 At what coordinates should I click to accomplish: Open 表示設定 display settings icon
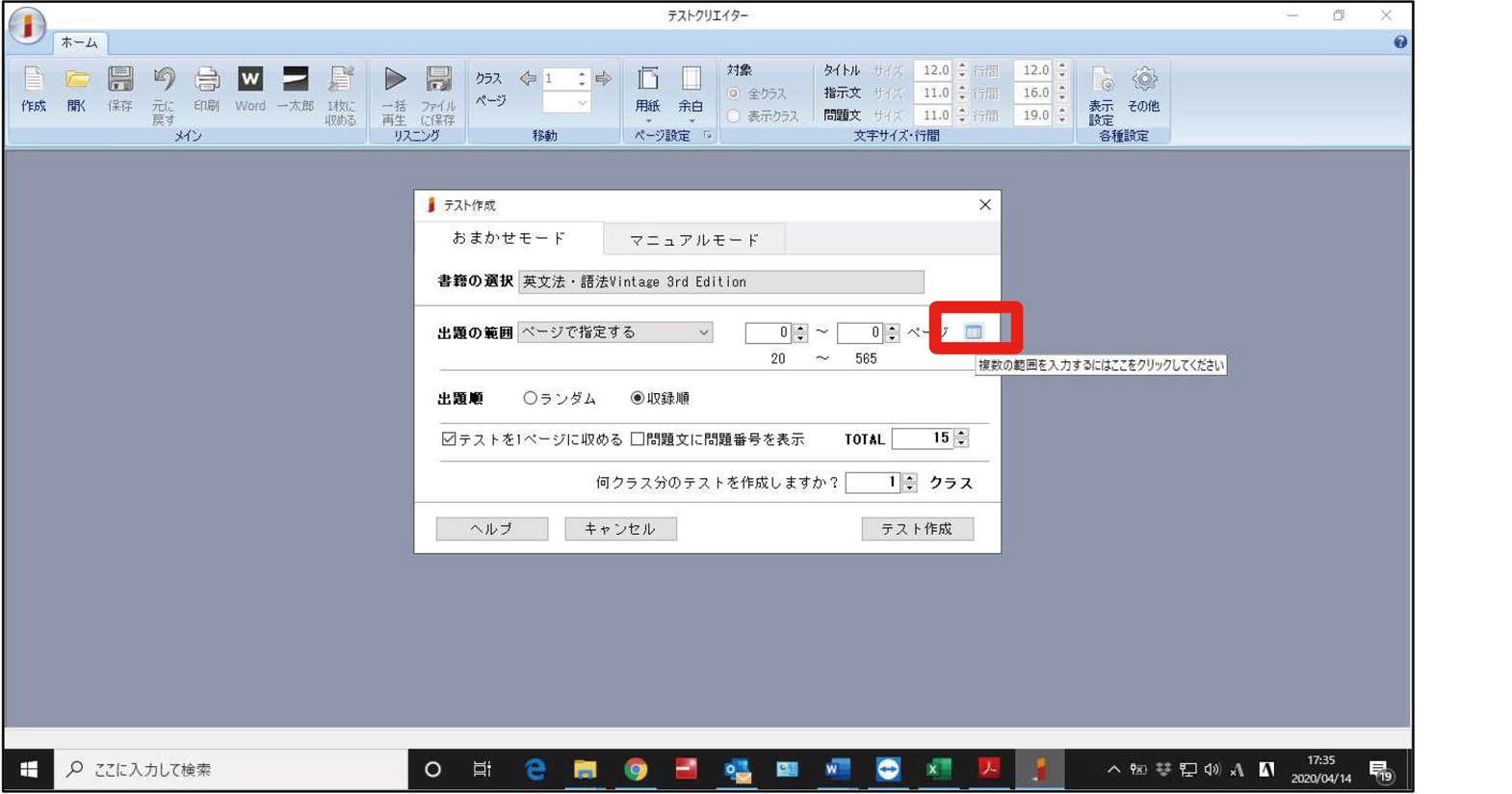point(1101,94)
